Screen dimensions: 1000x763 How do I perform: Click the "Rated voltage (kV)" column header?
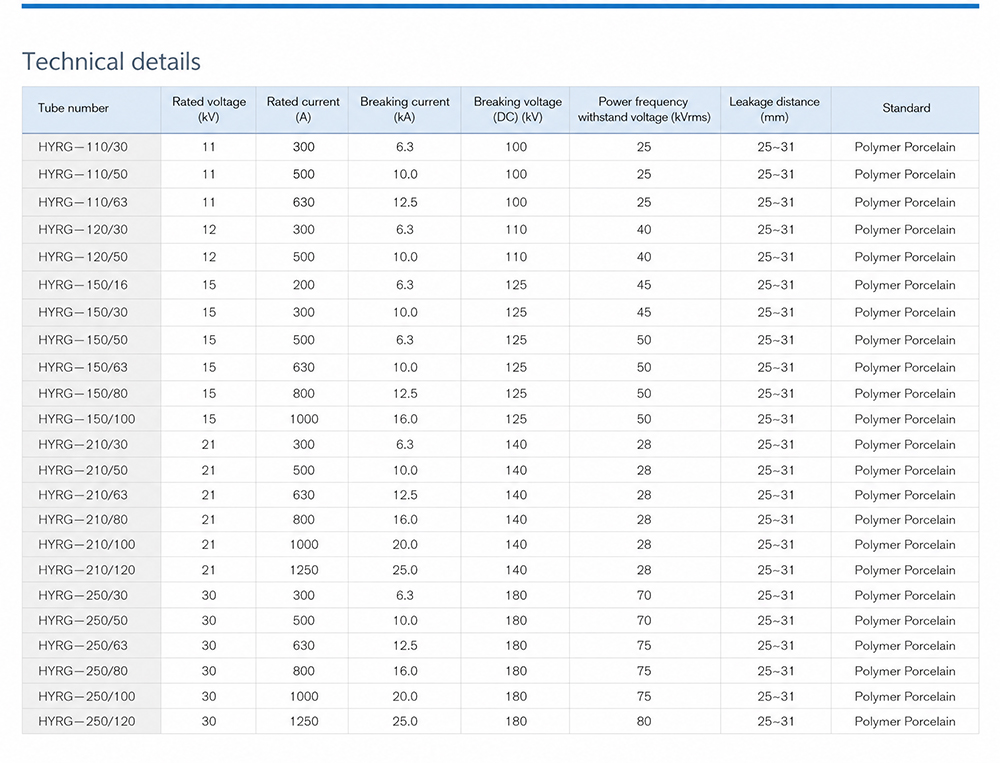tap(209, 109)
